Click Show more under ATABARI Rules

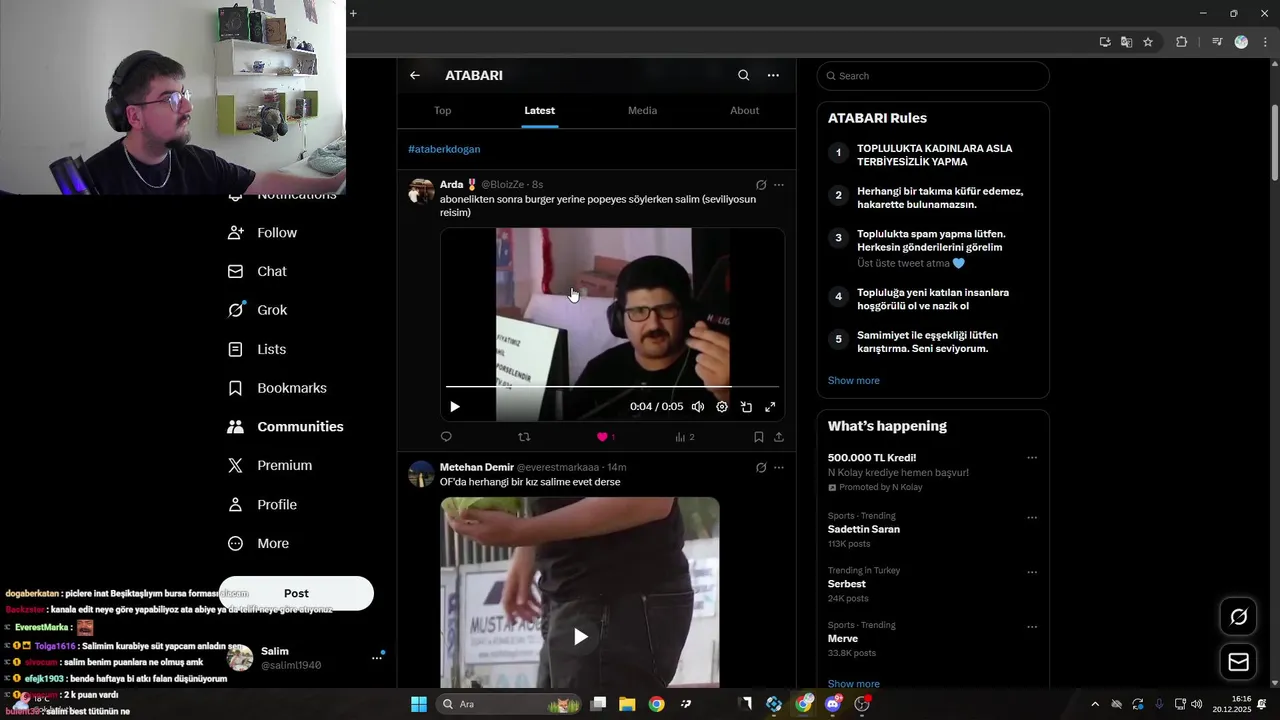(x=853, y=380)
